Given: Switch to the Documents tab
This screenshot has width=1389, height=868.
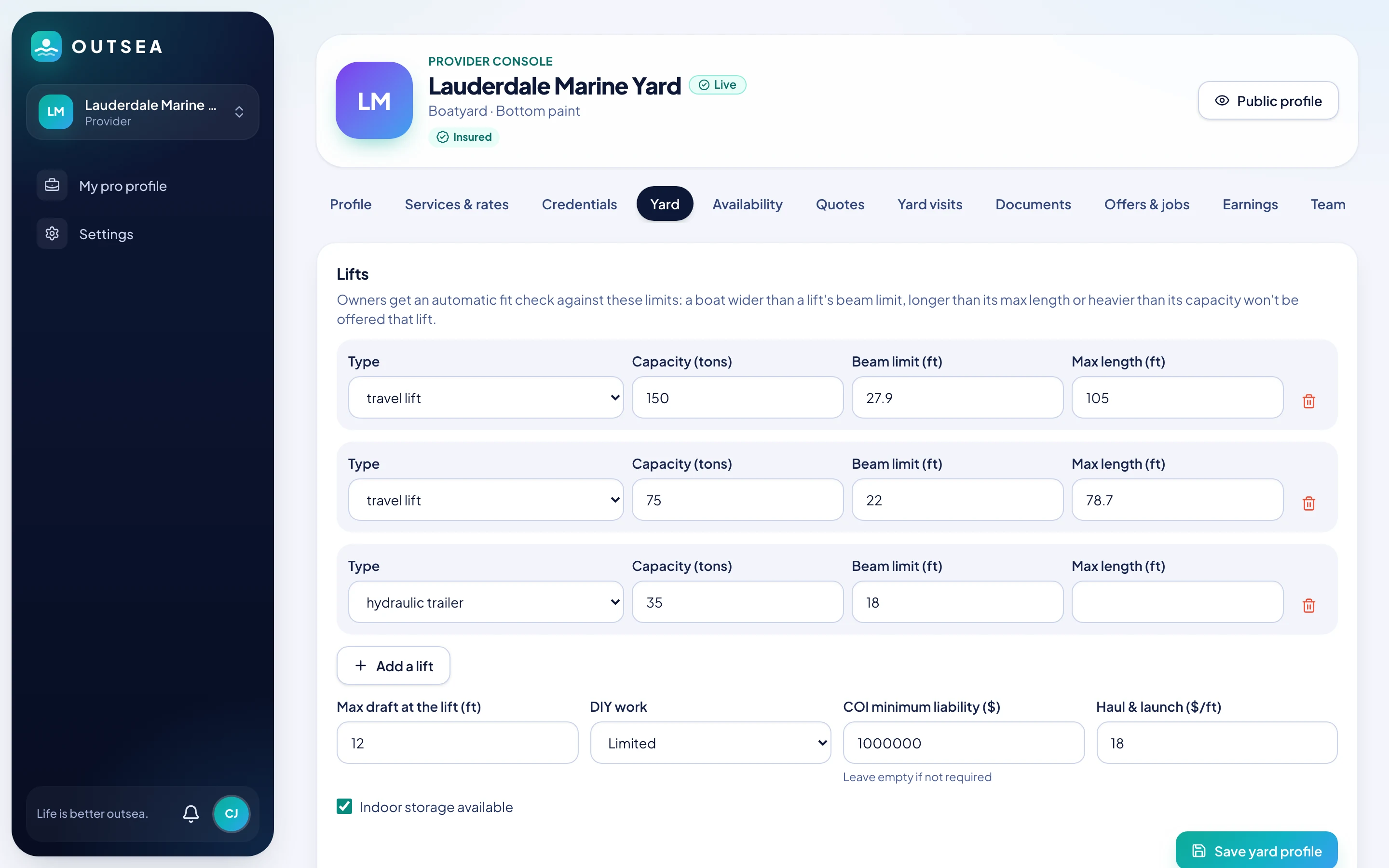Looking at the screenshot, I should [1033, 204].
